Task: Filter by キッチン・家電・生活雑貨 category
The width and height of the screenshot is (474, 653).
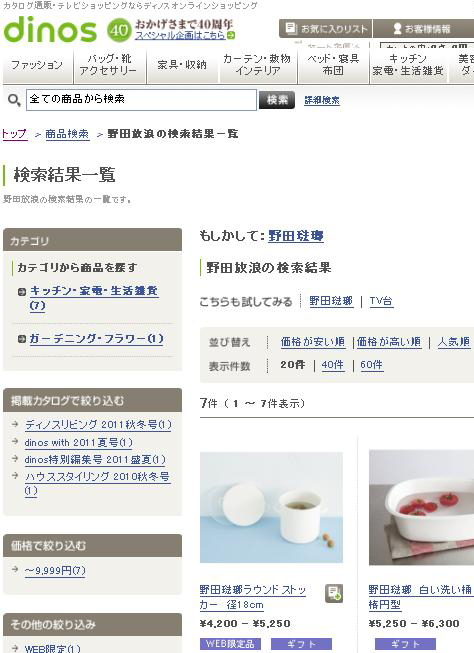Action: click(x=94, y=297)
